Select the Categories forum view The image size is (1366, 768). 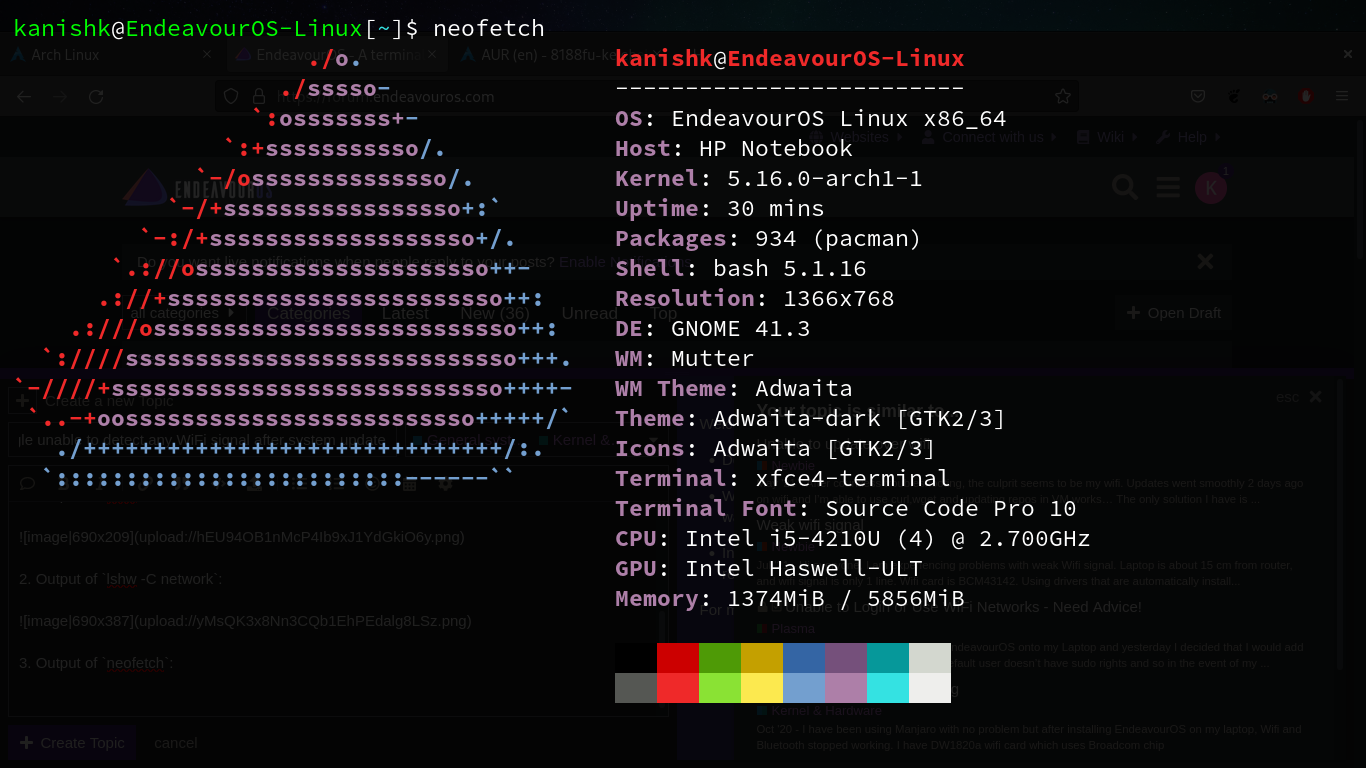click(x=309, y=313)
